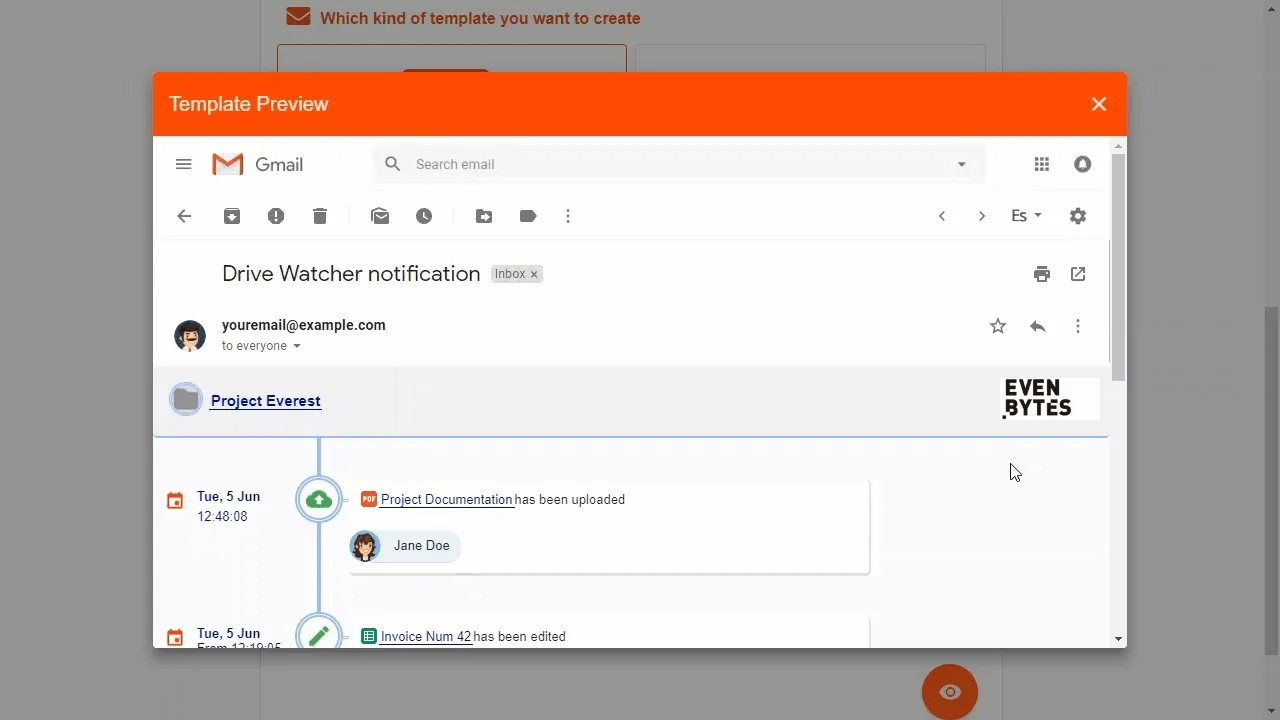Viewport: 1280px width, 720px height.
Task: Close the Template Preview dialog
Action: point(1099,104)
